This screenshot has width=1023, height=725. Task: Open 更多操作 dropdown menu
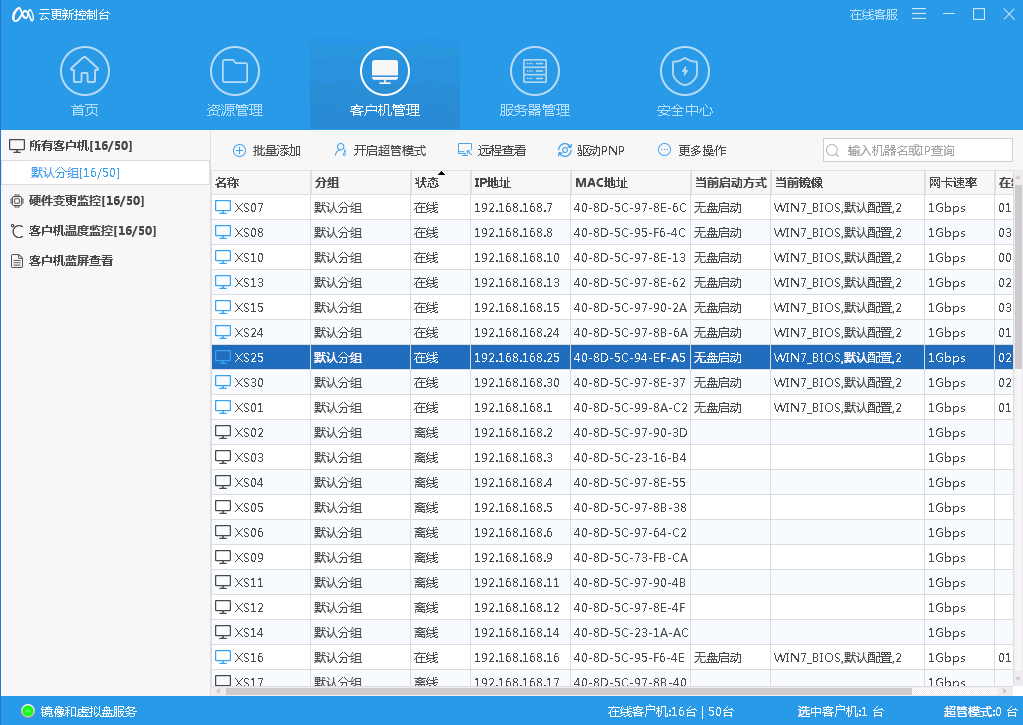(x=692, y=151)
